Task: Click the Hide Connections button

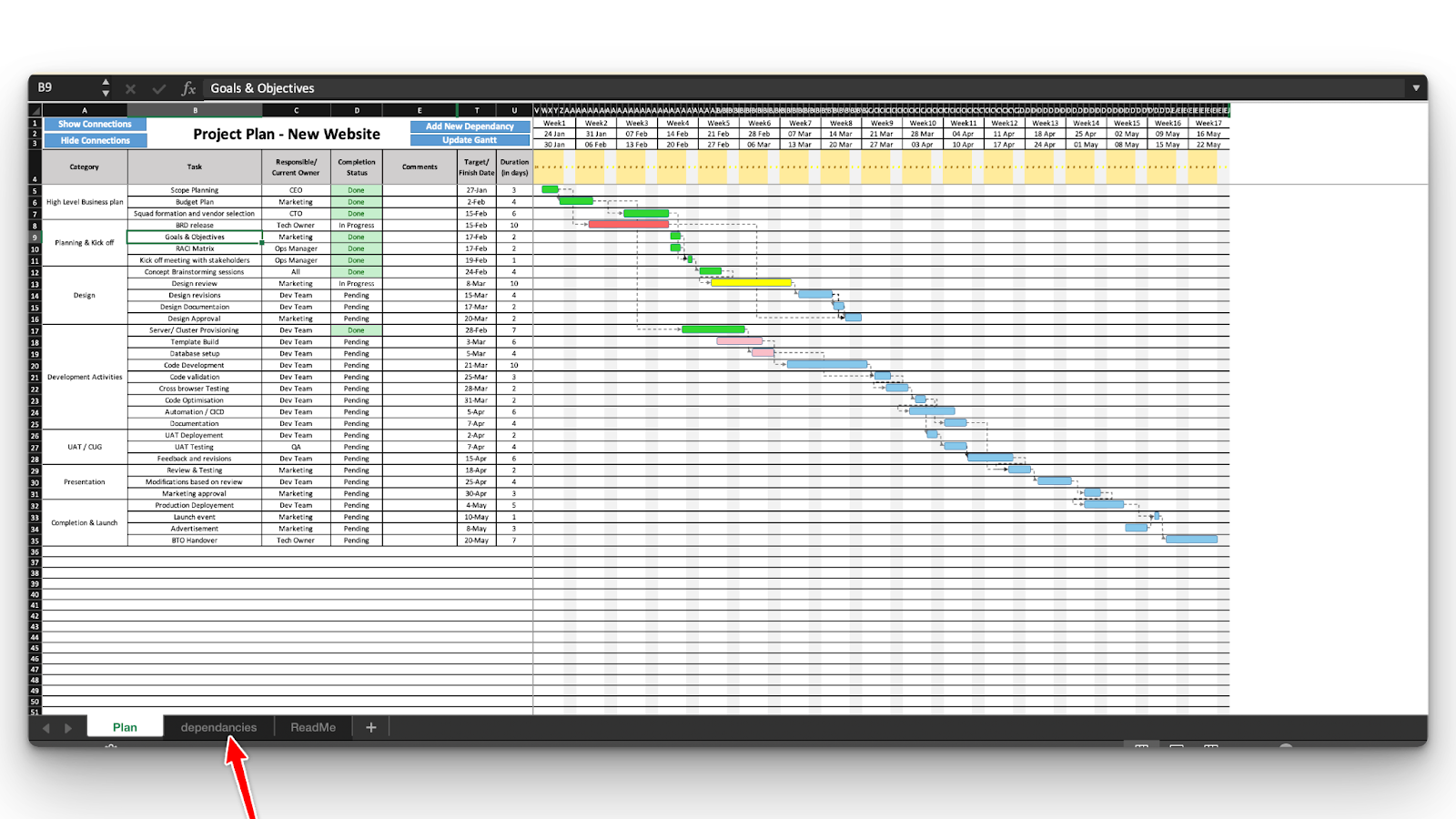Action: [95, 140]
